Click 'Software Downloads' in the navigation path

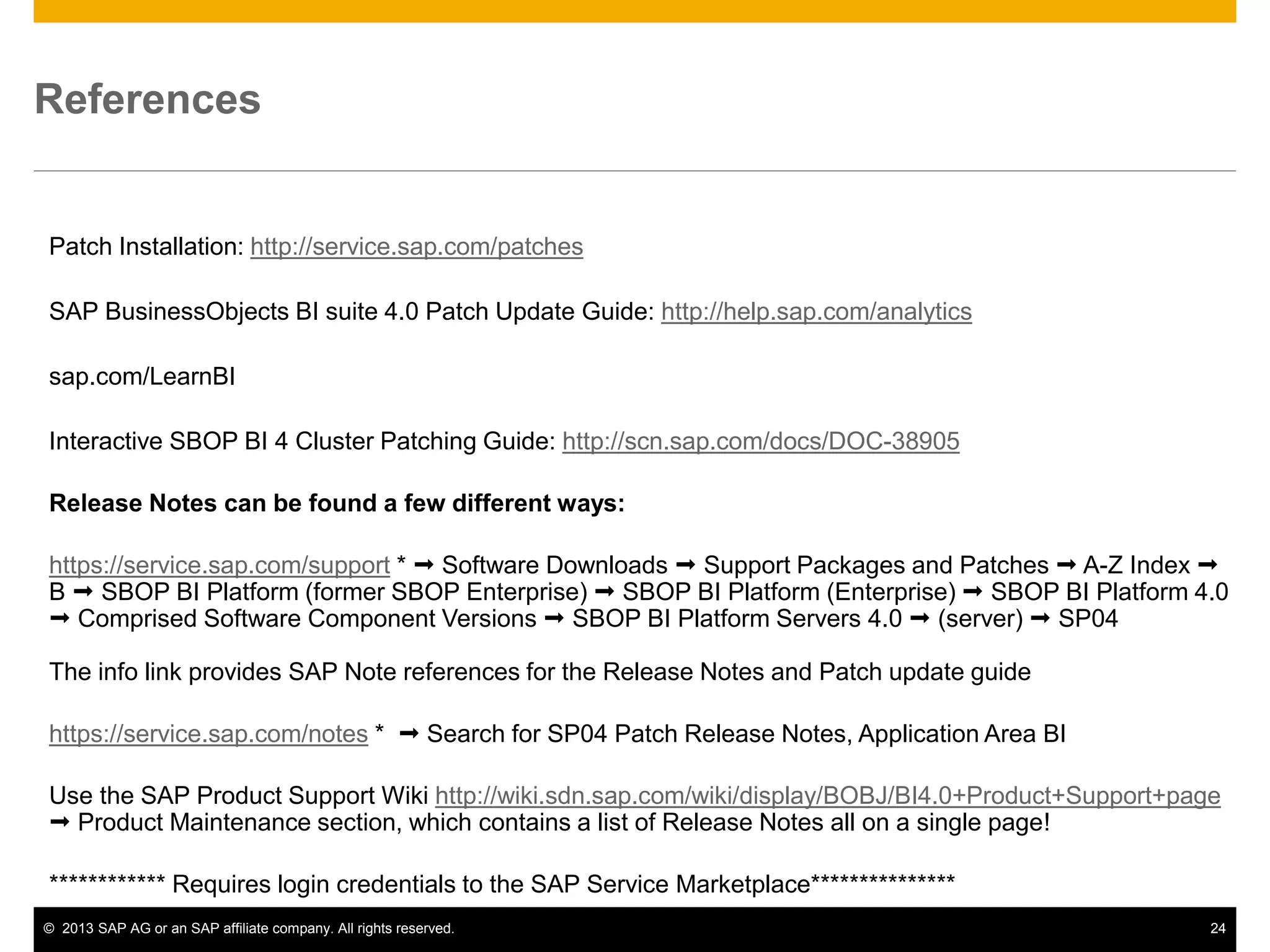554,565
